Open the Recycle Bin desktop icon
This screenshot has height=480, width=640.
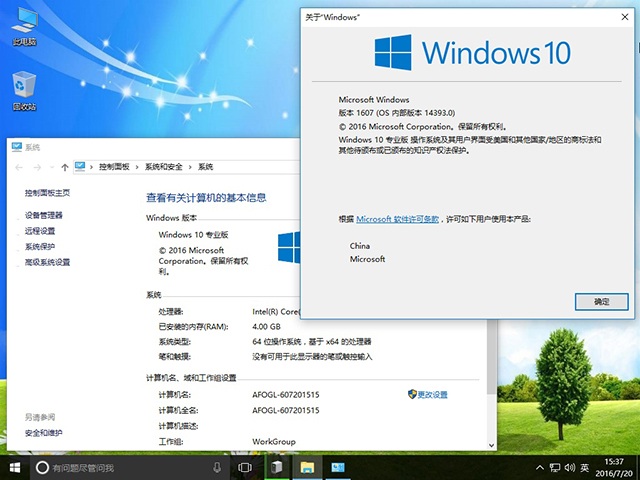point(24,91)
